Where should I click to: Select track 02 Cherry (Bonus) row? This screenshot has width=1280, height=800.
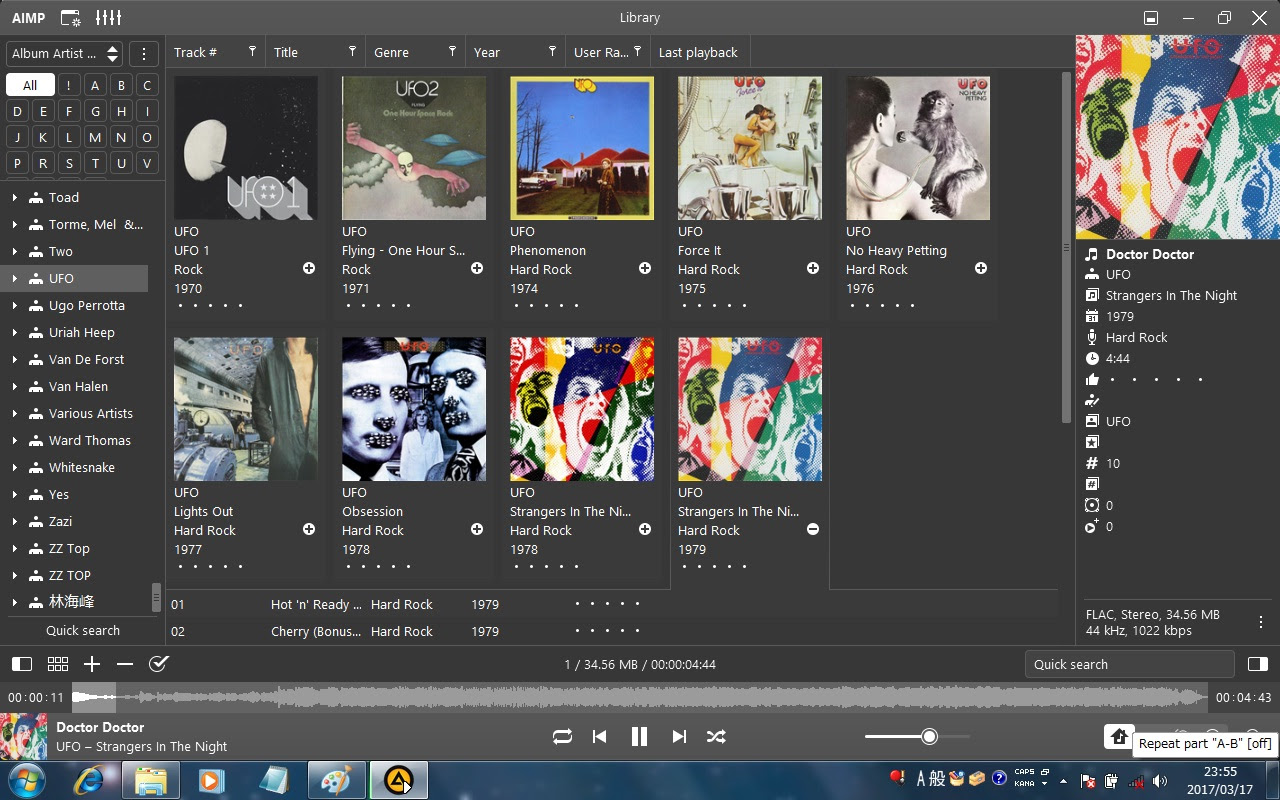click(612, 632)
